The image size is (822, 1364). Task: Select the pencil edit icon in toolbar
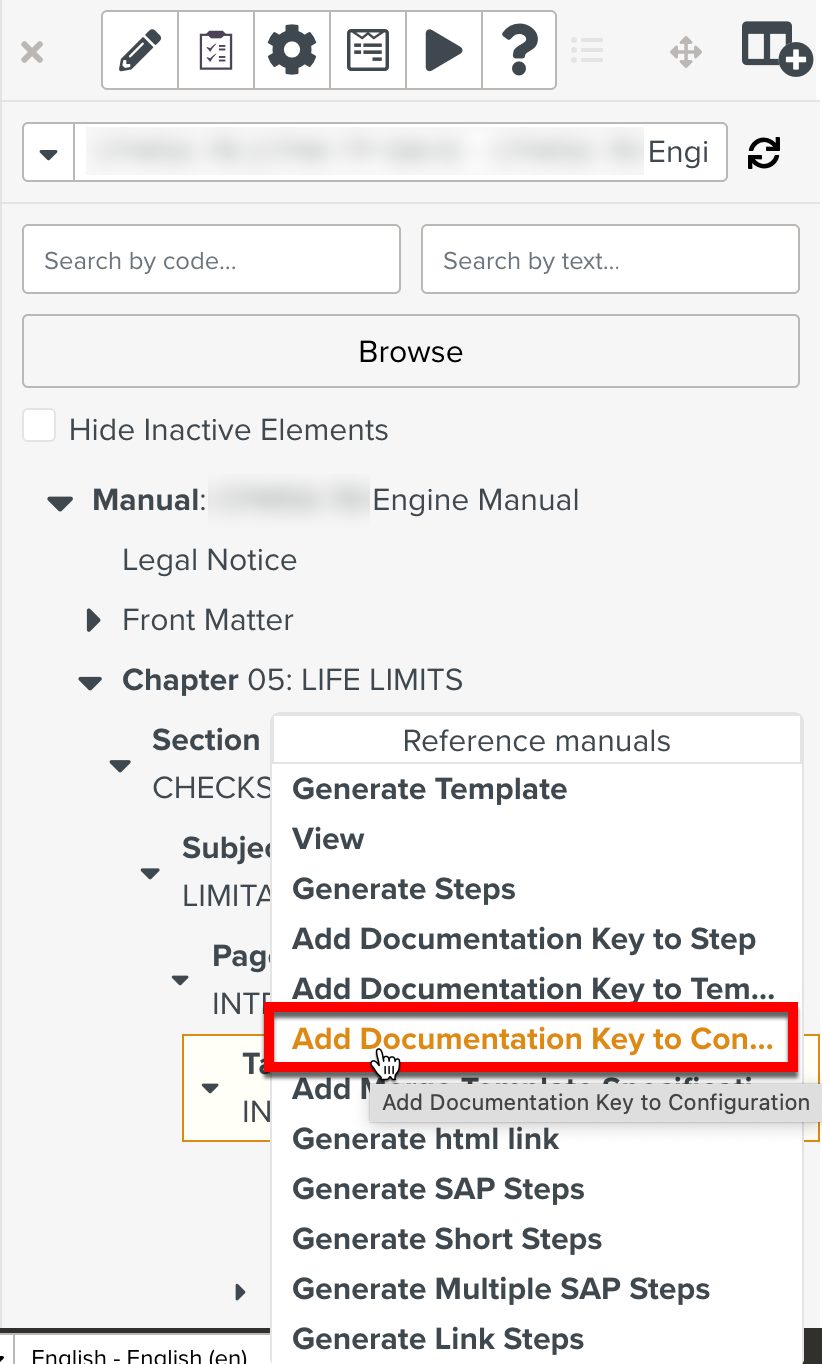[139, 50]
